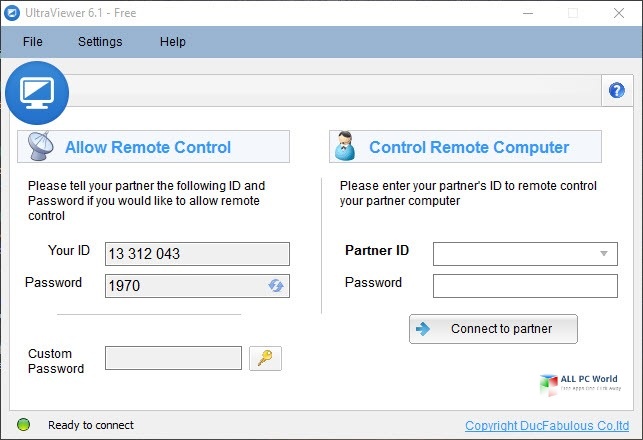Viewport: 643px width, 440px height.
Task: Click the Control Remote Computer heading
Action: tap(469, 147)
